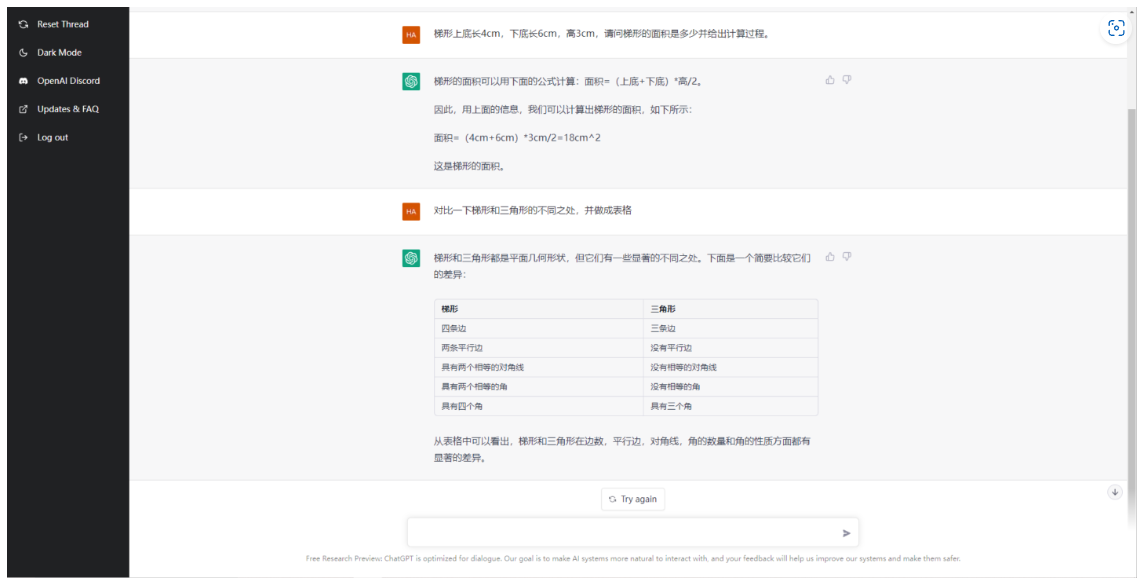1148x588 pixels.
Task: Open Updates & FAQ
Action: coord(68,109)
